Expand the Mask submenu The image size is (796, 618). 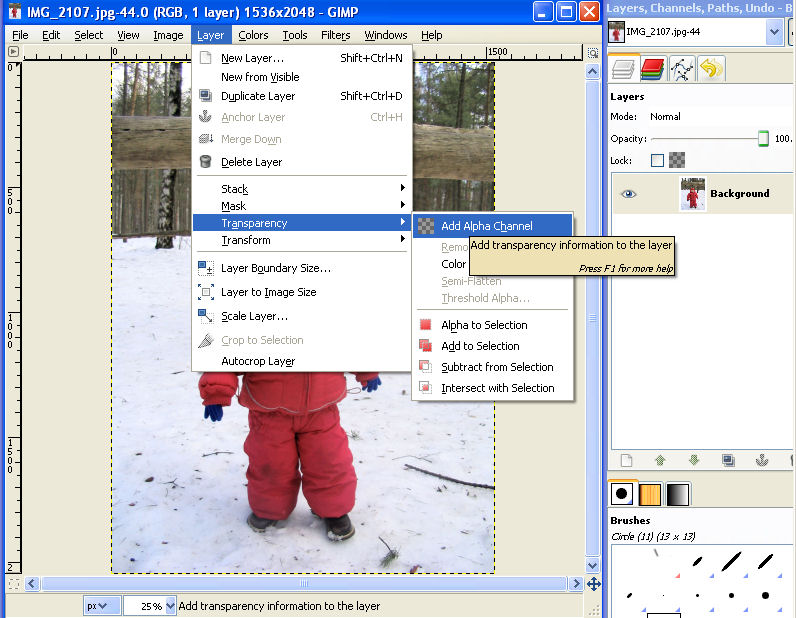(x=302, y=206)
